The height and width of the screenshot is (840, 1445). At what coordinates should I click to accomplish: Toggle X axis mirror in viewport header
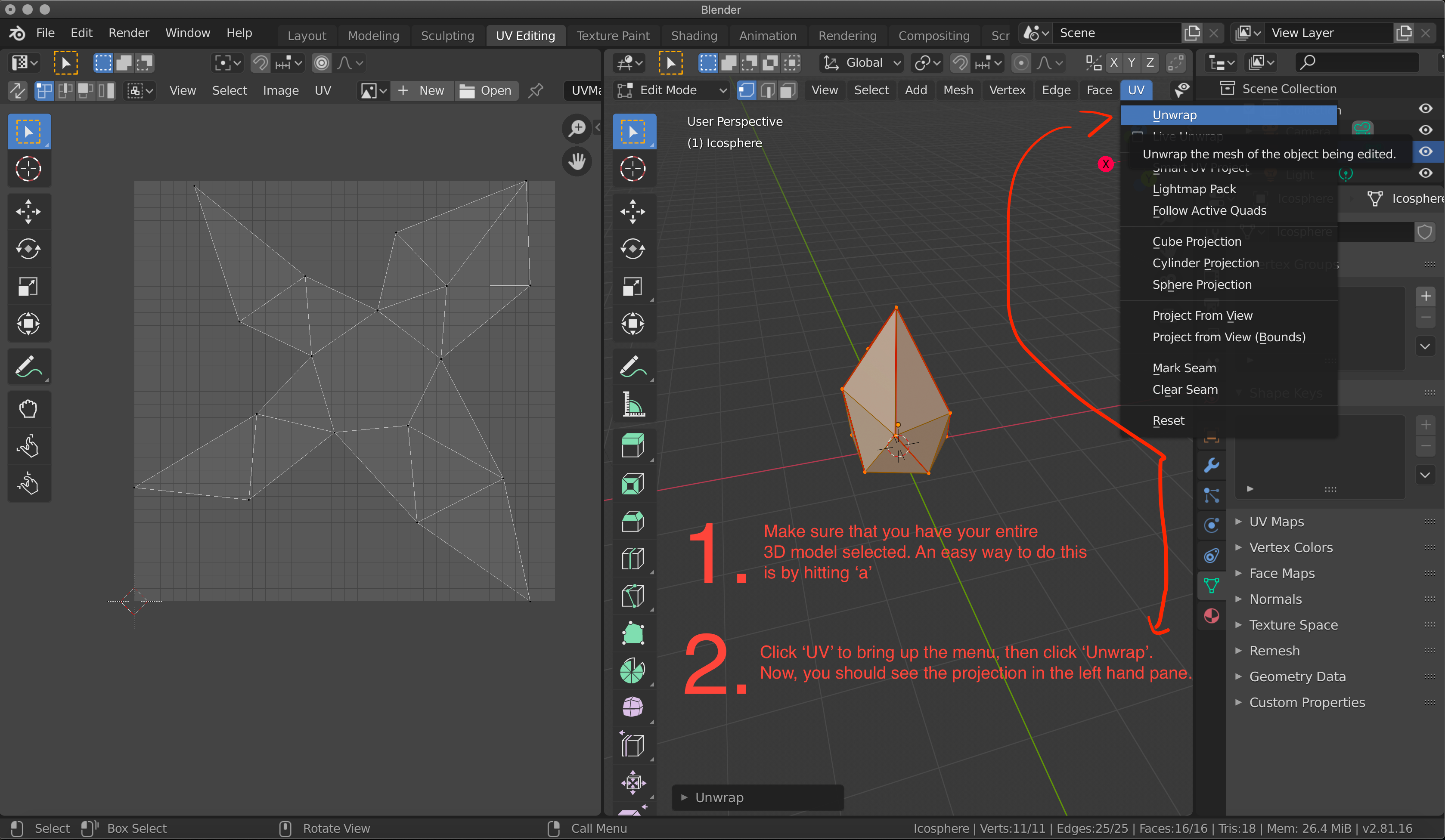(x=1113, y=63)
